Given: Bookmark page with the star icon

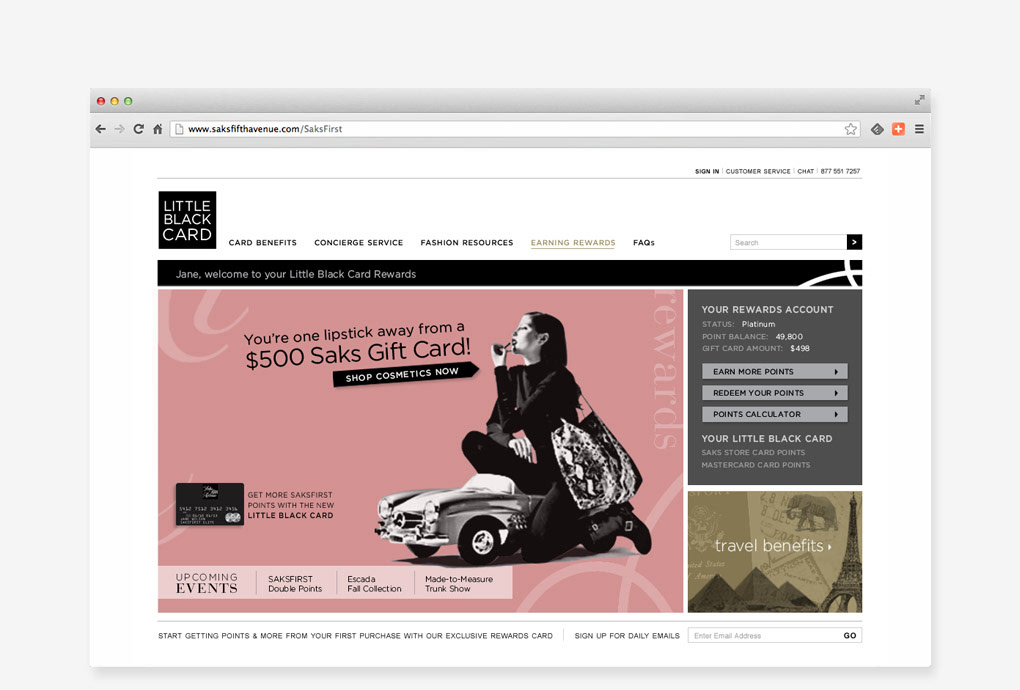Looking at the screenshot, I should [x=850, y=129].
